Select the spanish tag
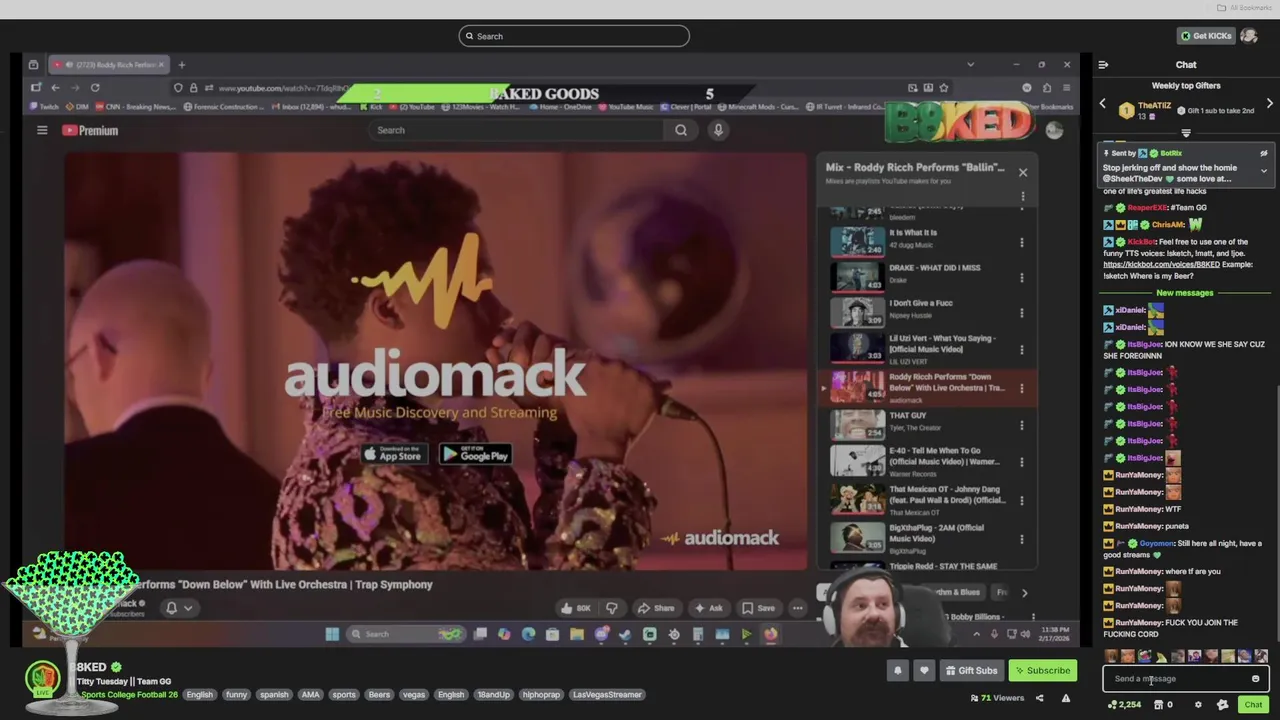This screenshot has width=1280, height=720. [x=274, y=695]
